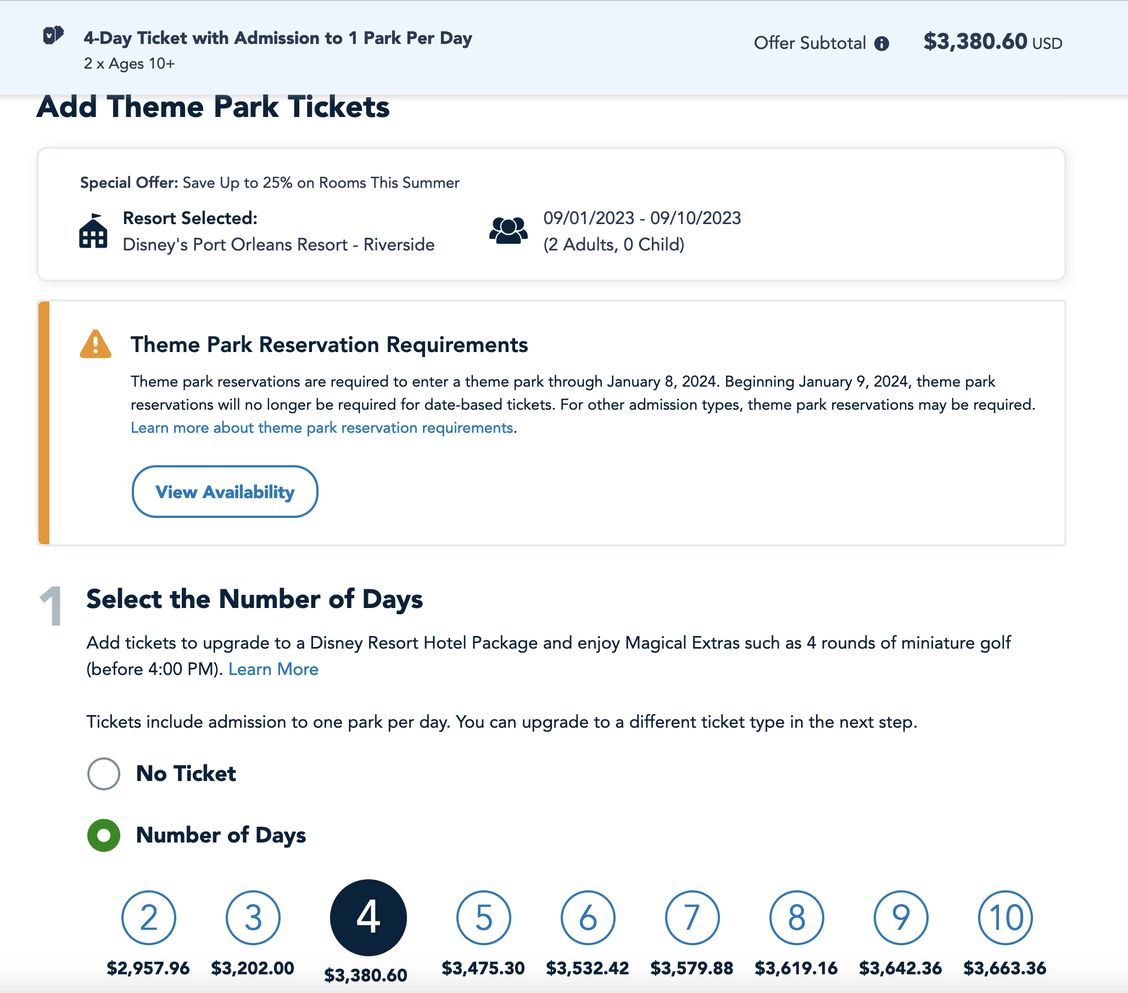Click the orange warning triangle icon
The height and width of the screenshot is (993, 1128).
coord(95,344)
